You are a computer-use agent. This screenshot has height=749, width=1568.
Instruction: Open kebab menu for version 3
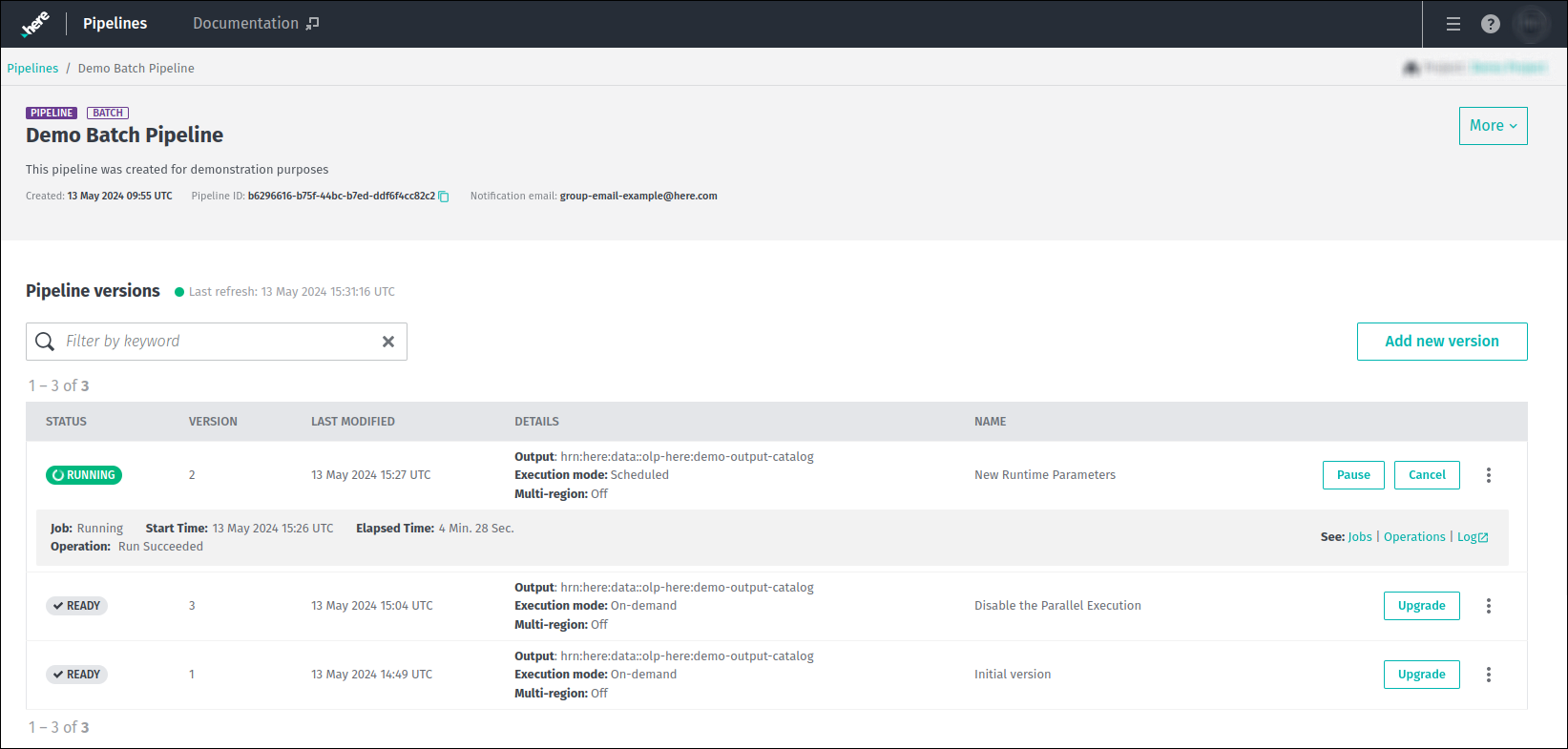pos(1489,606)
